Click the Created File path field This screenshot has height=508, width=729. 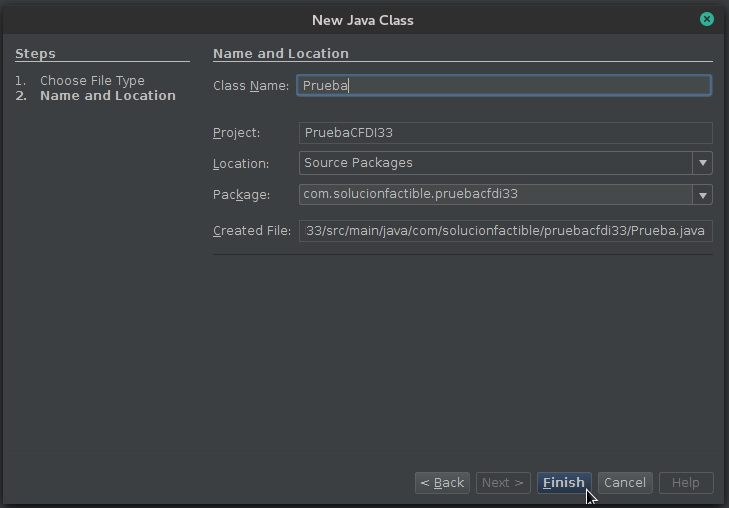505,231
